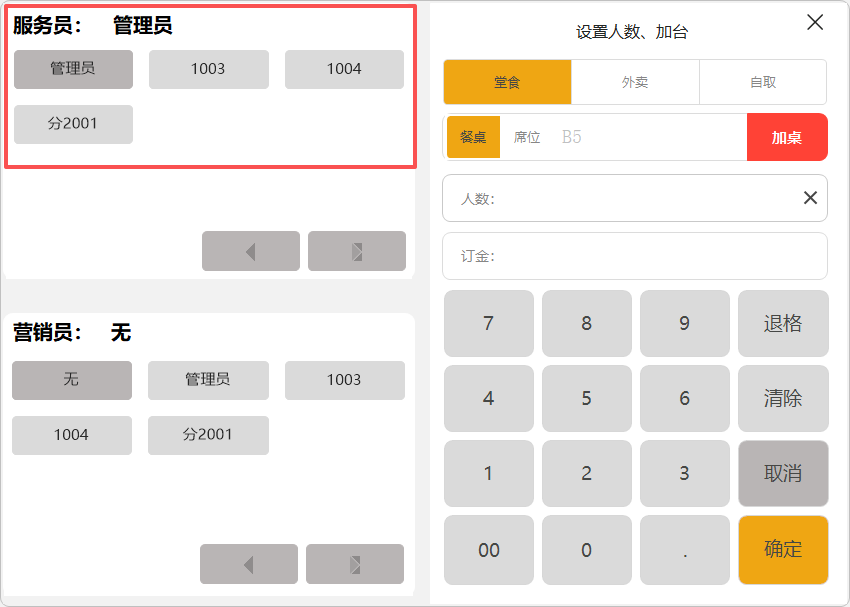Close the 设置人数、加台 dialog

[815, 22]
